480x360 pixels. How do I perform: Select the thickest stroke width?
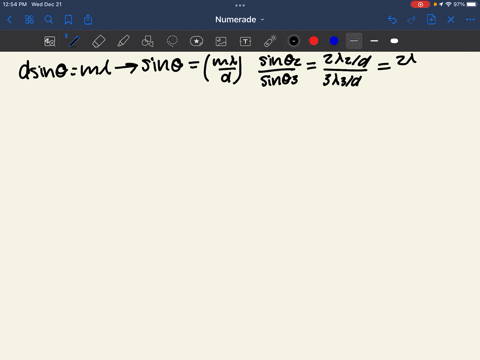(394, 41)
